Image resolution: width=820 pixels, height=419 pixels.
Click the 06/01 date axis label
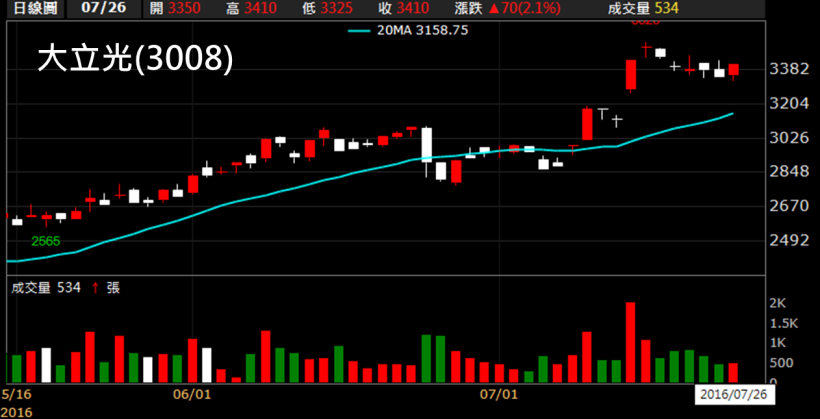tap(193, 394)
